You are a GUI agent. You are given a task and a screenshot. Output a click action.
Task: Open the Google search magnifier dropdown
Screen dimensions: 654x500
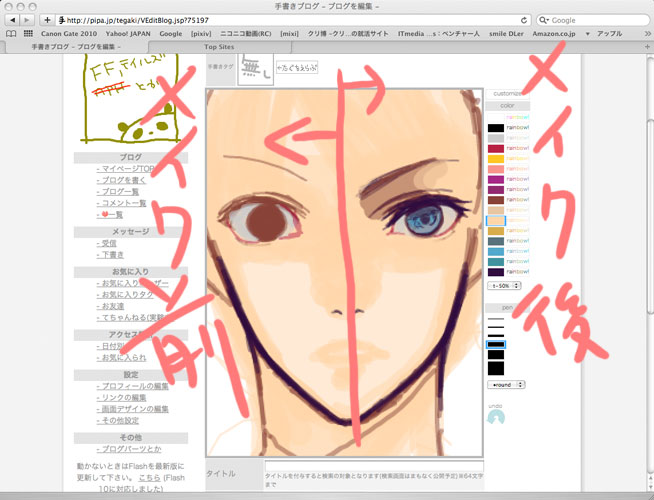coord(543,20)
